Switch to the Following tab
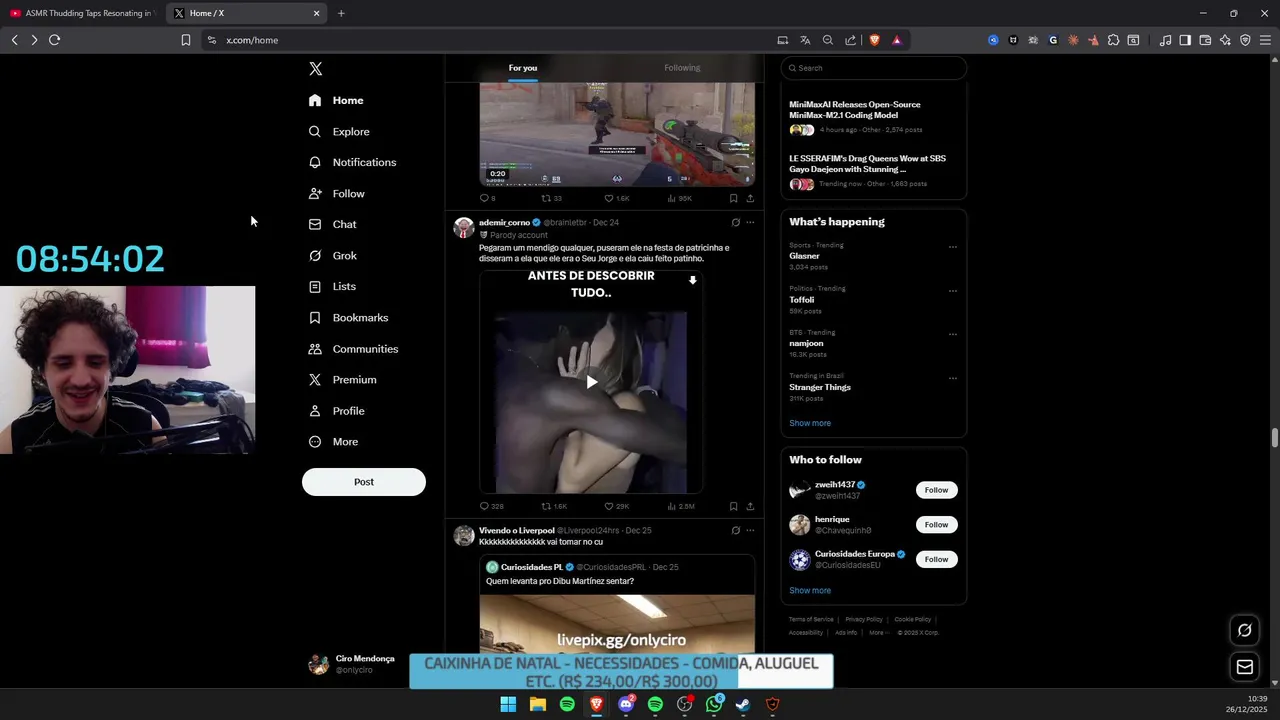Image resolution: width=1280 pixels, height=720 pixels. click(682, 68)
